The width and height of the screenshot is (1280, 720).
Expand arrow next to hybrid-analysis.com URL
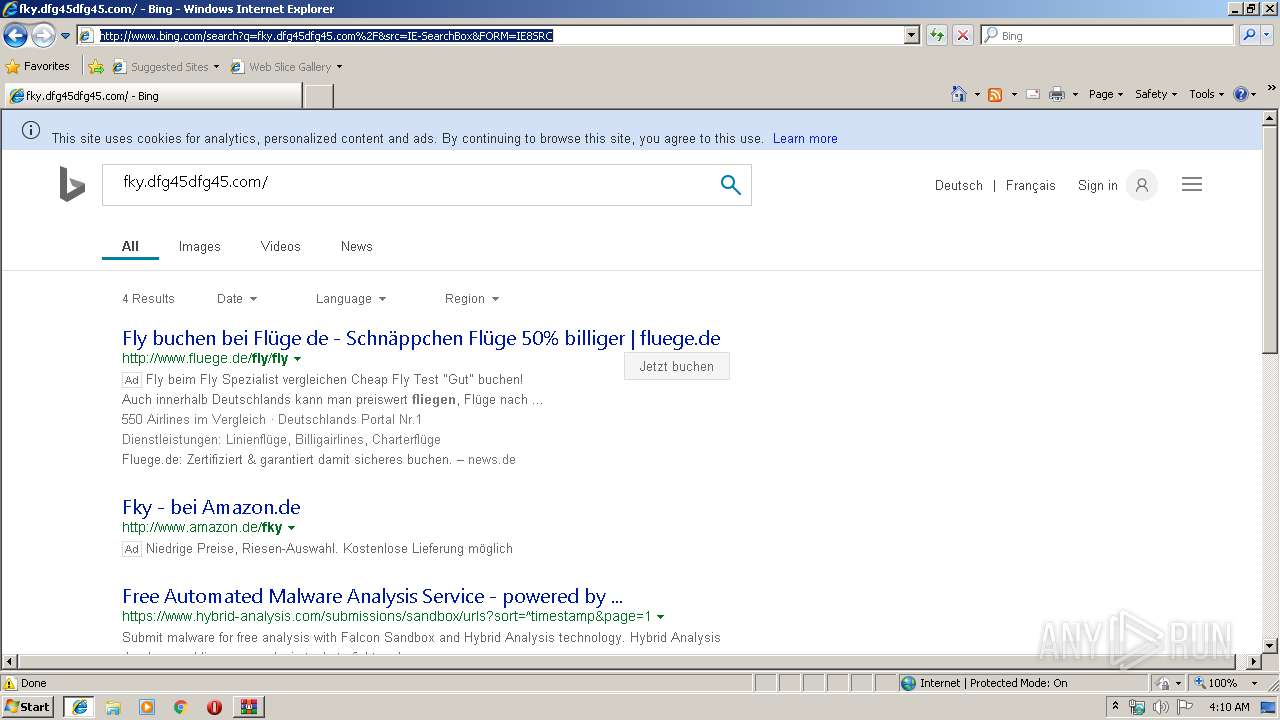pos(660,617)
